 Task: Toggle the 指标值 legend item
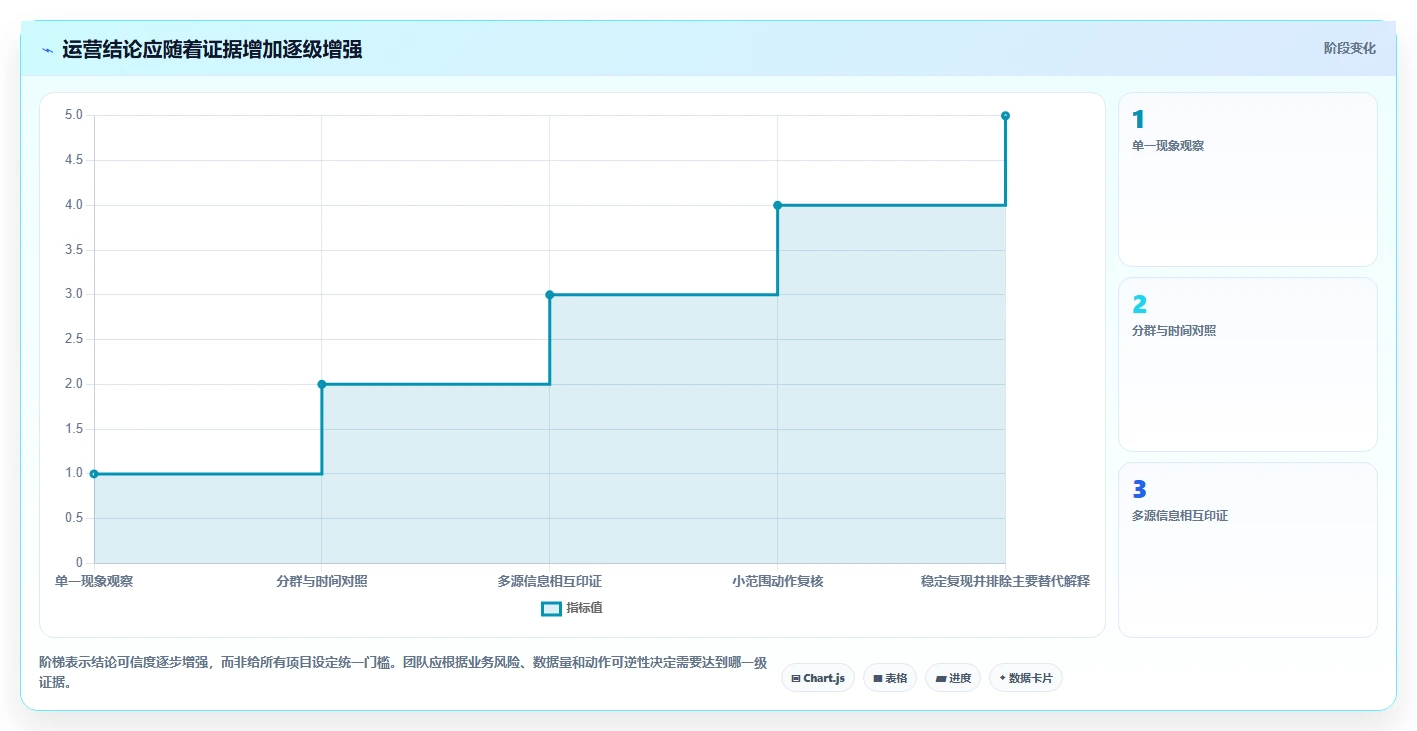pos(572,608)
